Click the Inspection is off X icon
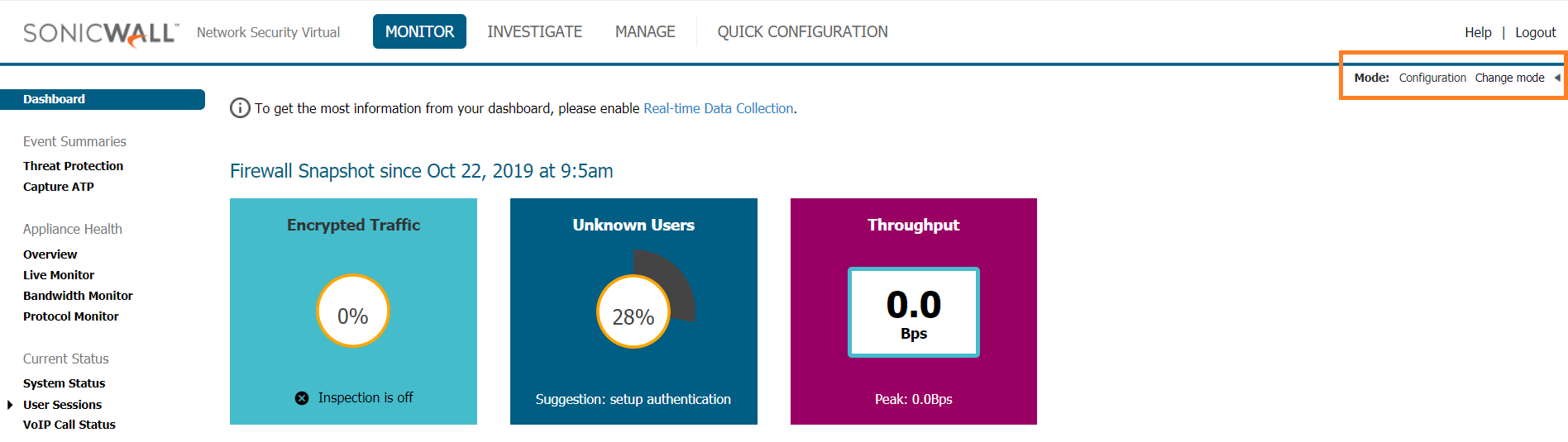 tap(302, 398)
